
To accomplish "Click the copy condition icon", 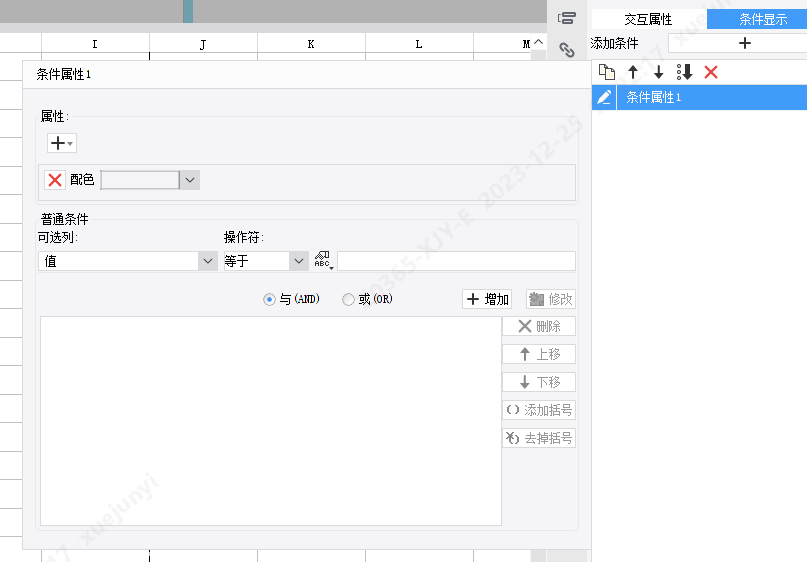I will tap(607, 72).
